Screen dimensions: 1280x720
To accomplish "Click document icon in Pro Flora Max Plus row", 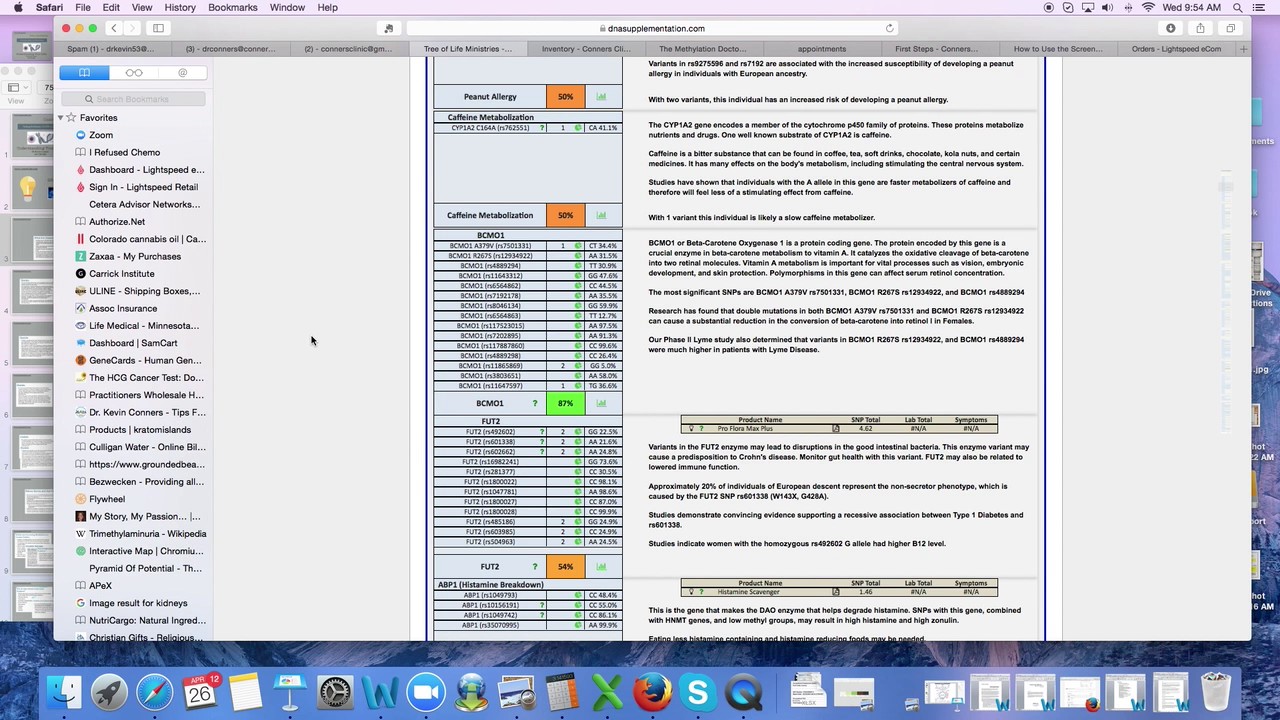I will (x=836, y=428).
